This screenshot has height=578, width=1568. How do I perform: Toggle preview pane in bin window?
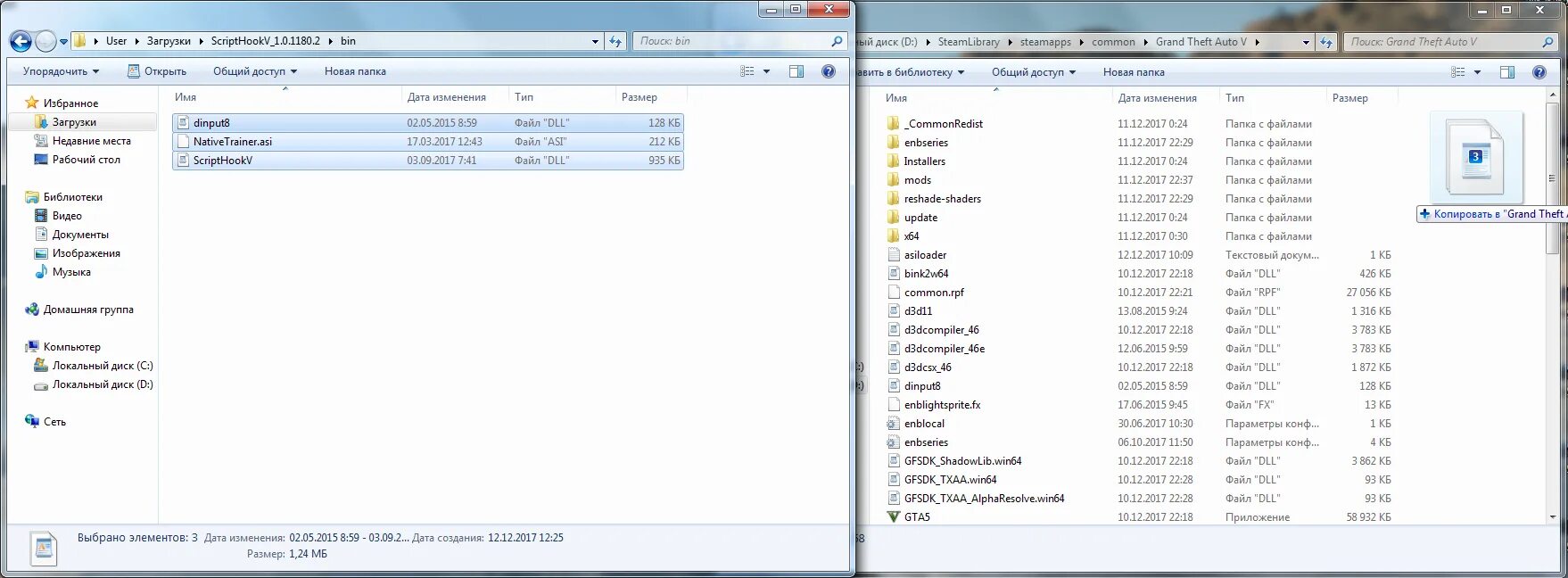(x=796, y=71)
